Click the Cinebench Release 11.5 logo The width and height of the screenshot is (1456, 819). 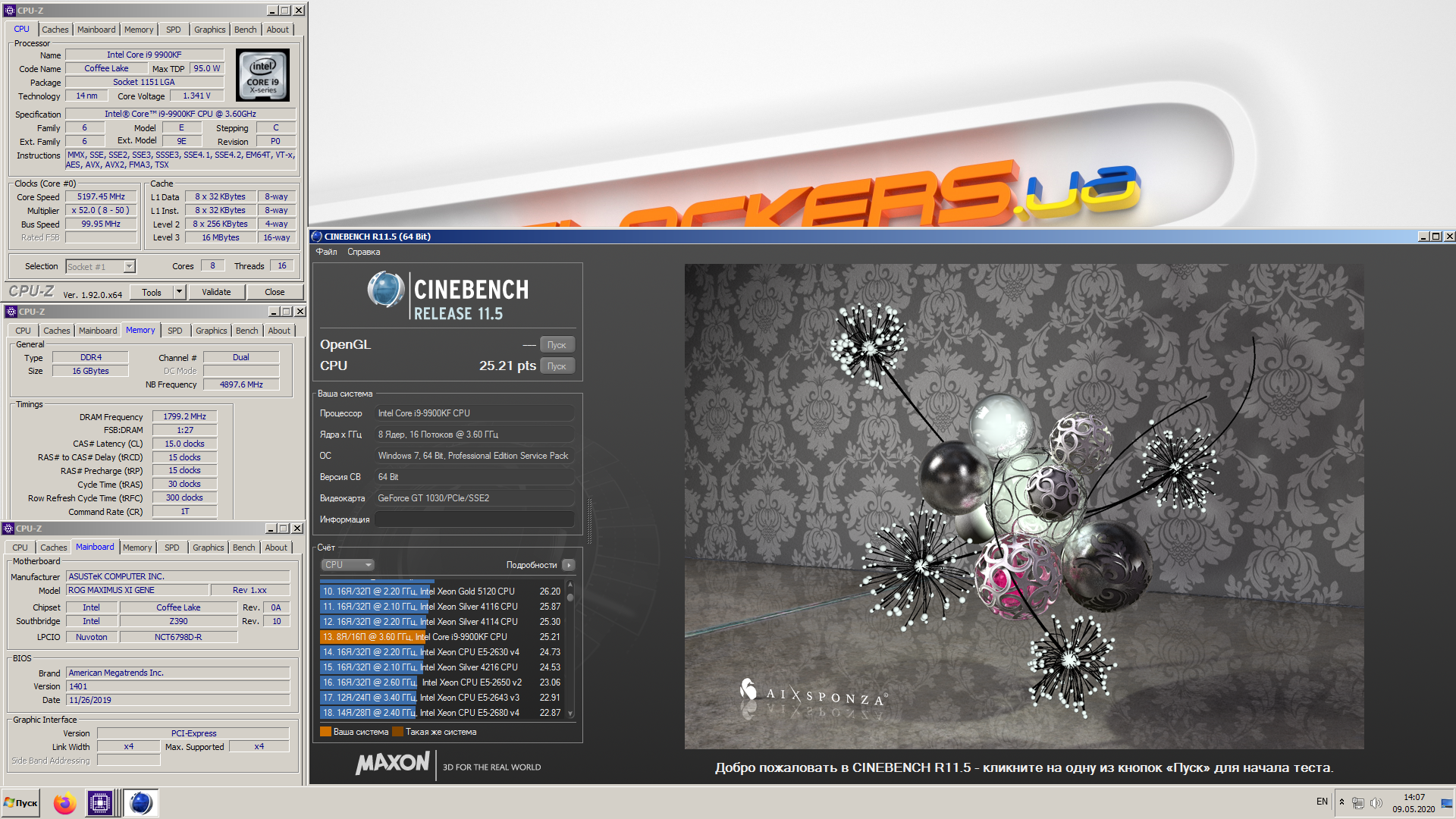(447, 297)
